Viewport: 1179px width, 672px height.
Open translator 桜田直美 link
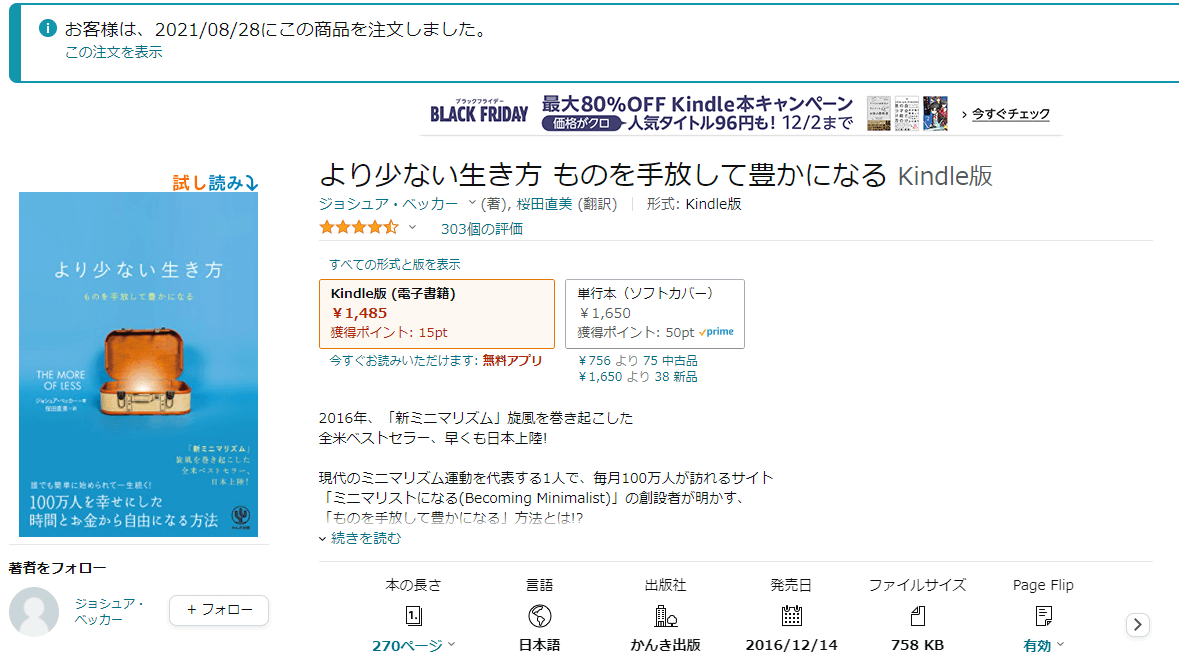[544, 204]
